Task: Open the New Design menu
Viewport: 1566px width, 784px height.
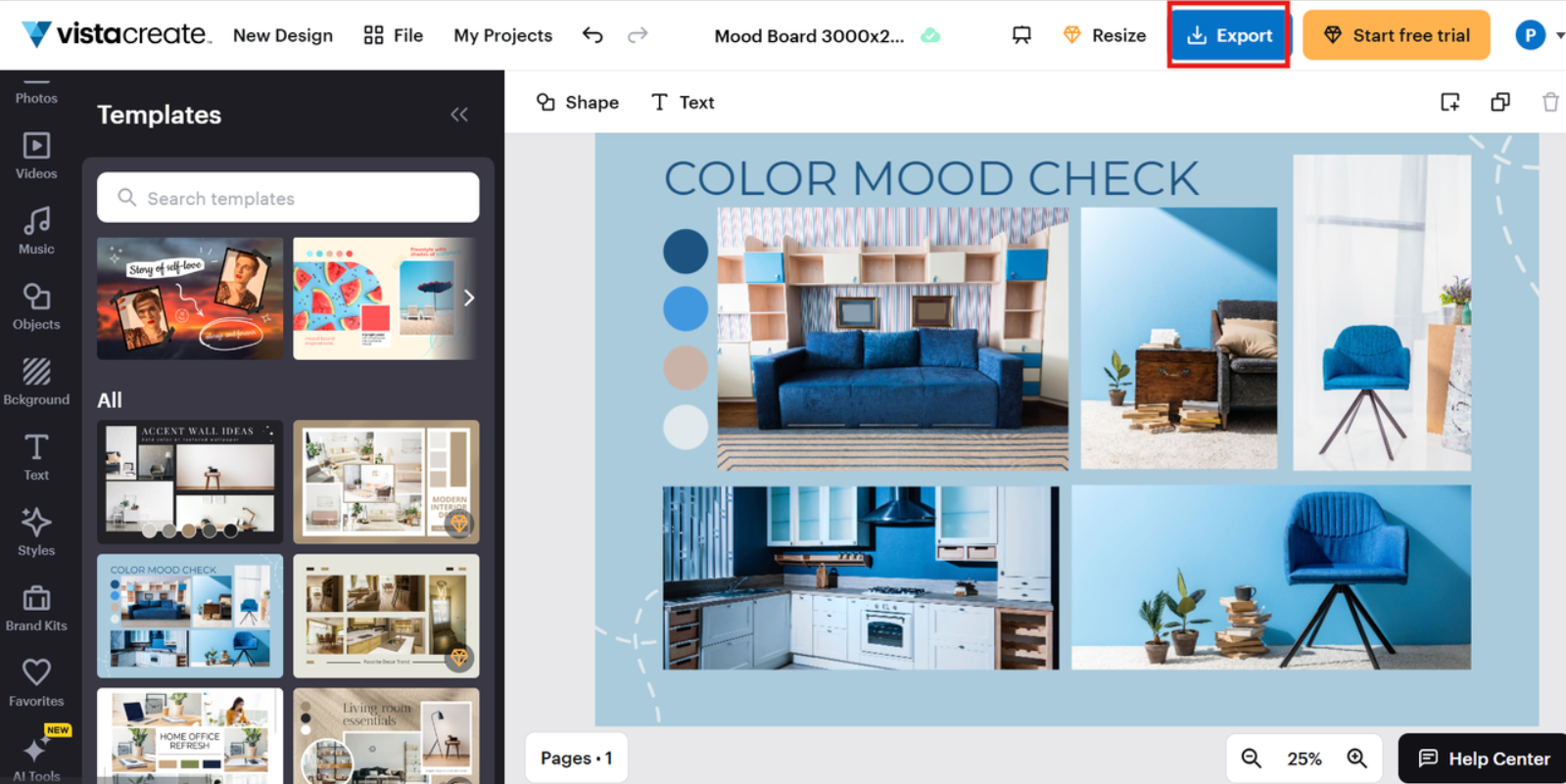Action: tap(283, 35)
